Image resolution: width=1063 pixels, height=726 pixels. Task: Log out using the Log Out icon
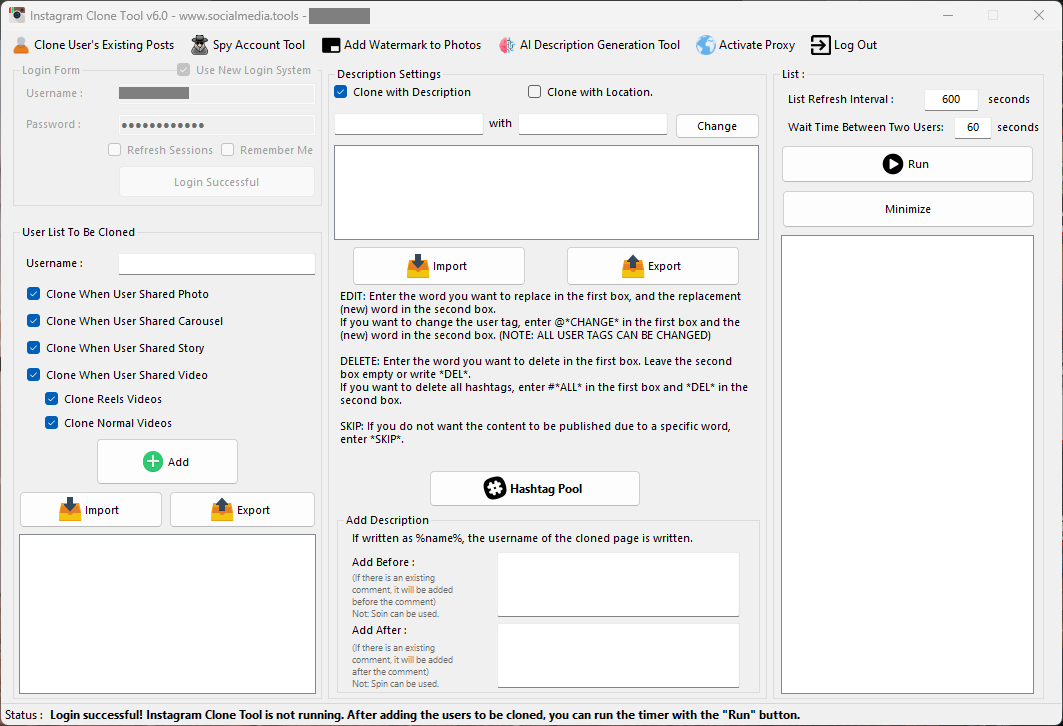point(820,45)
